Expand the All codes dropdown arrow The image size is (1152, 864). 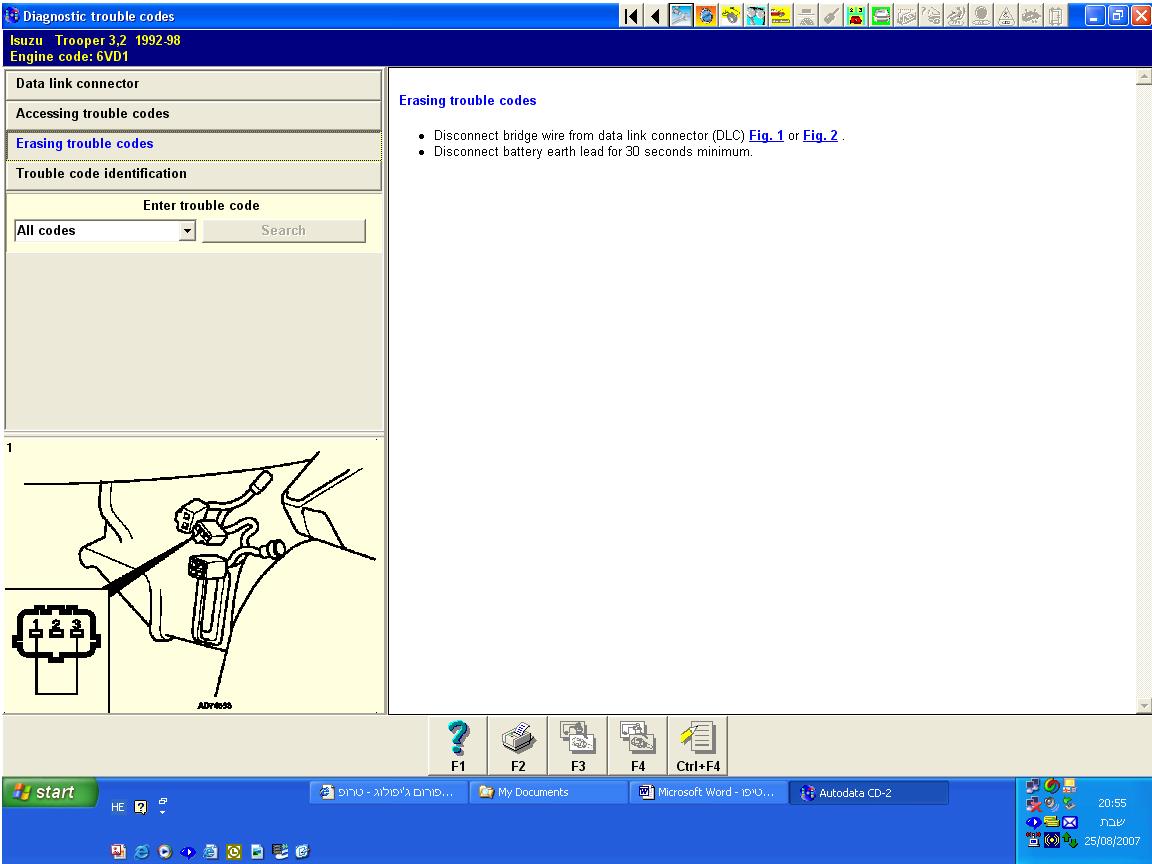coord(187,231)
